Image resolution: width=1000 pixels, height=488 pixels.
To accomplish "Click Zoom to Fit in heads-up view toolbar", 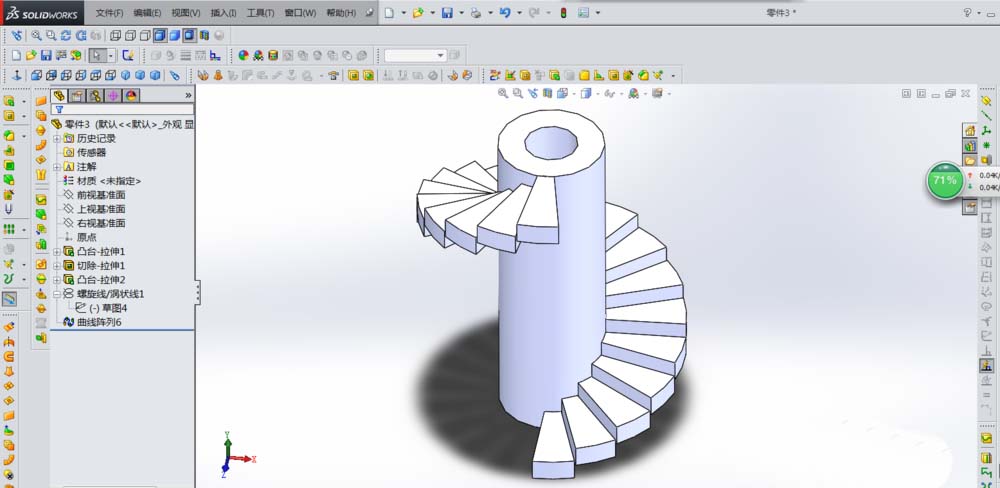I will click(503, 93).
